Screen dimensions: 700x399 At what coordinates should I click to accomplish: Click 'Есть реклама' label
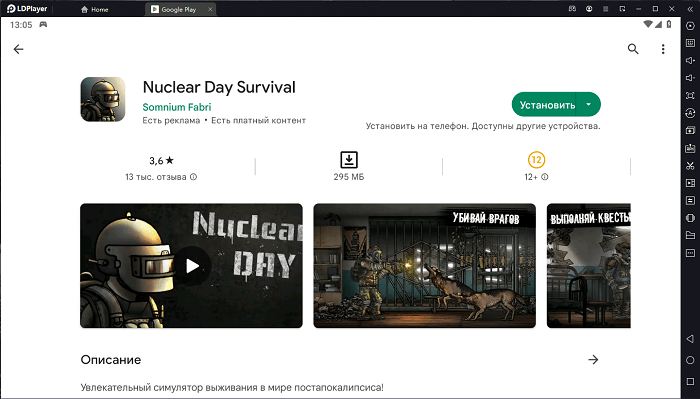pos(171,121)
